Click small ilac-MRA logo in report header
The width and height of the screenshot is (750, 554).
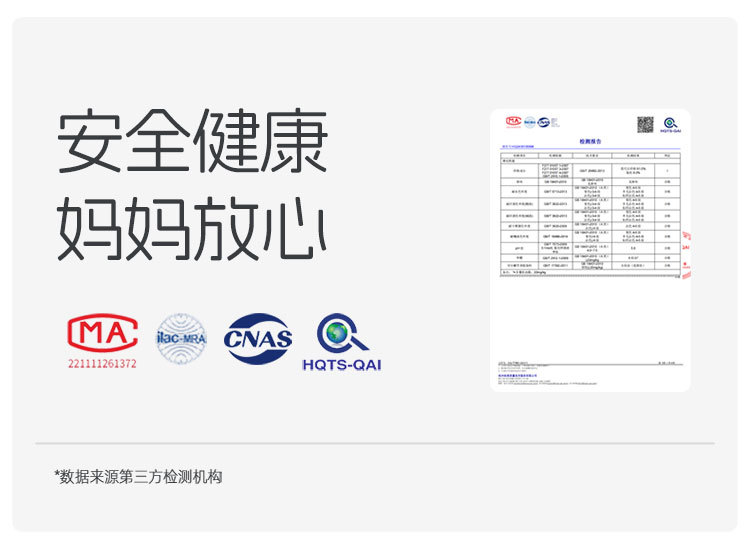click(529, 122)
